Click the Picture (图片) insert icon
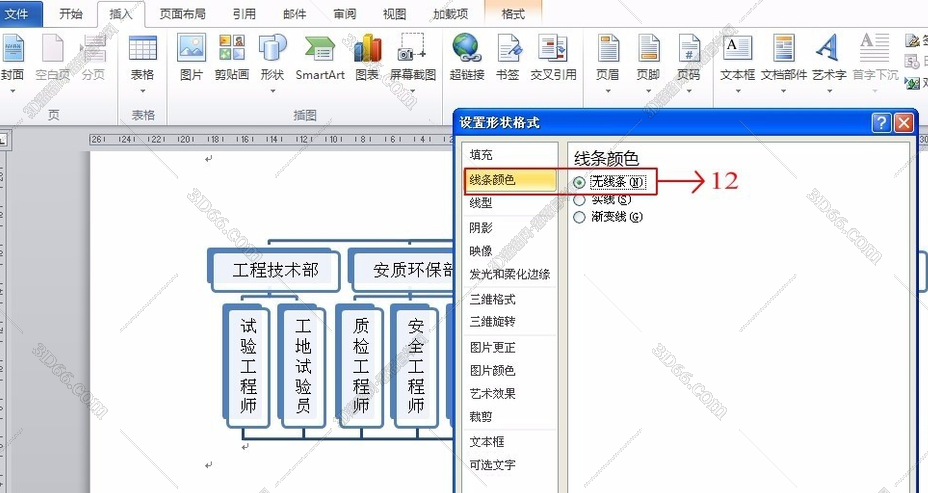 pyautogui.click(x=191, y=56)
